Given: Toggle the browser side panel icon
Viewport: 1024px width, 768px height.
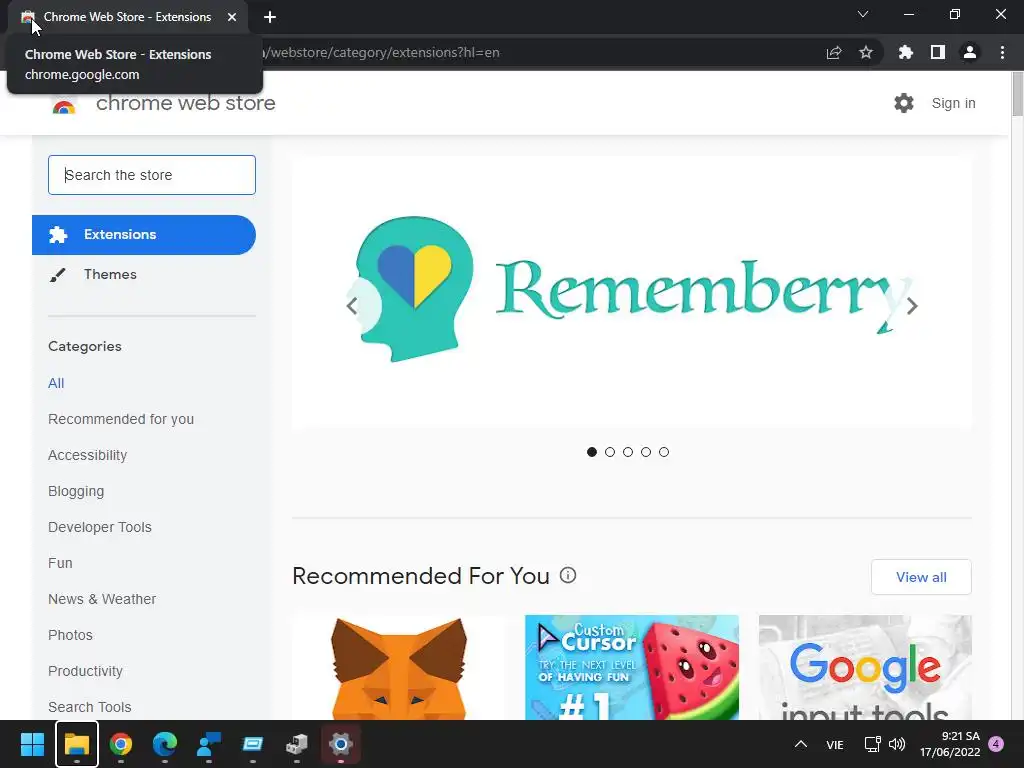Looking at the screenshot, I should (x=938, y=52).
